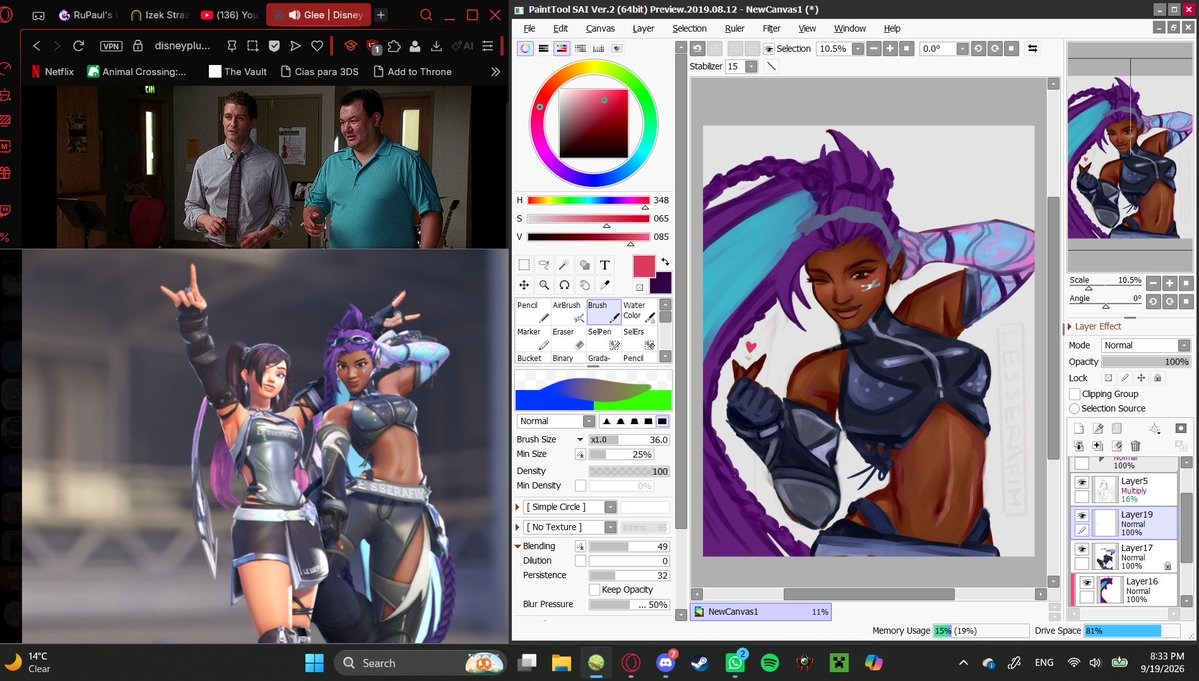This screenshot has height=681, width=1199.
Task: Hide Layer16 with its eye icon
Action: [x=1087, y=582]
